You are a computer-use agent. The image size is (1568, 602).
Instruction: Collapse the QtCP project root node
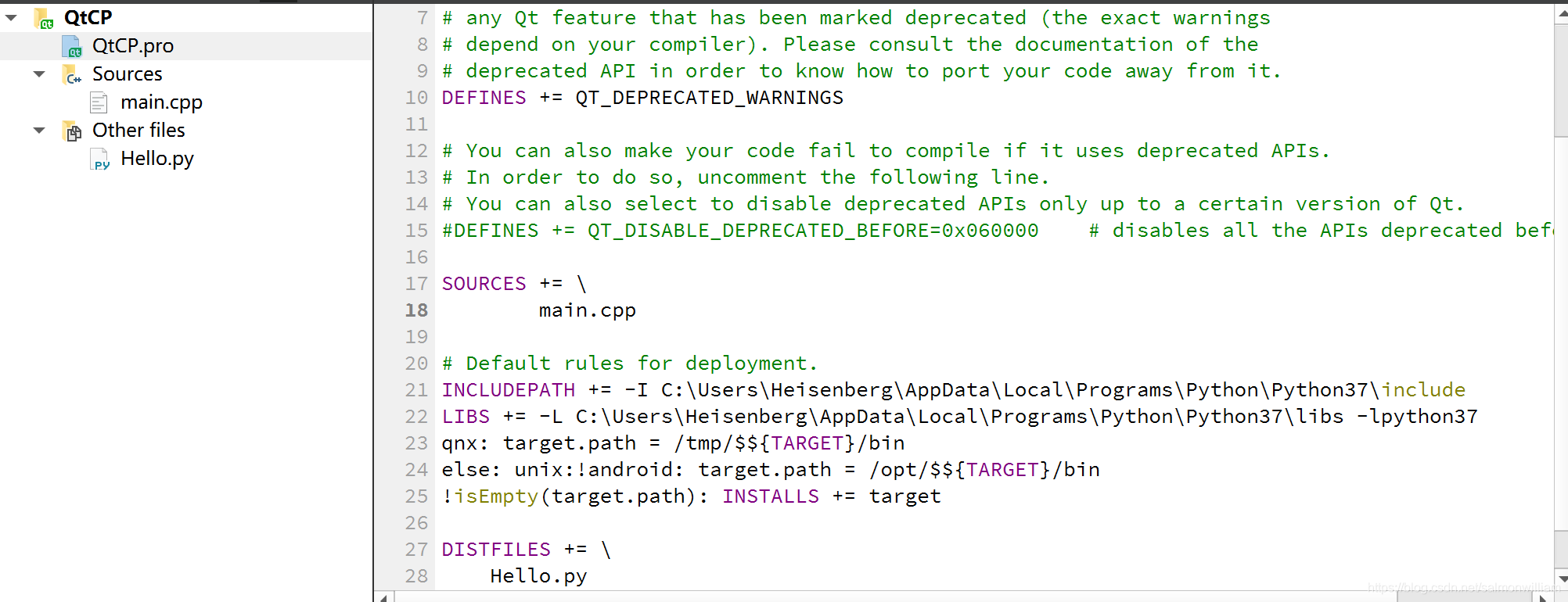pos(11,17)
